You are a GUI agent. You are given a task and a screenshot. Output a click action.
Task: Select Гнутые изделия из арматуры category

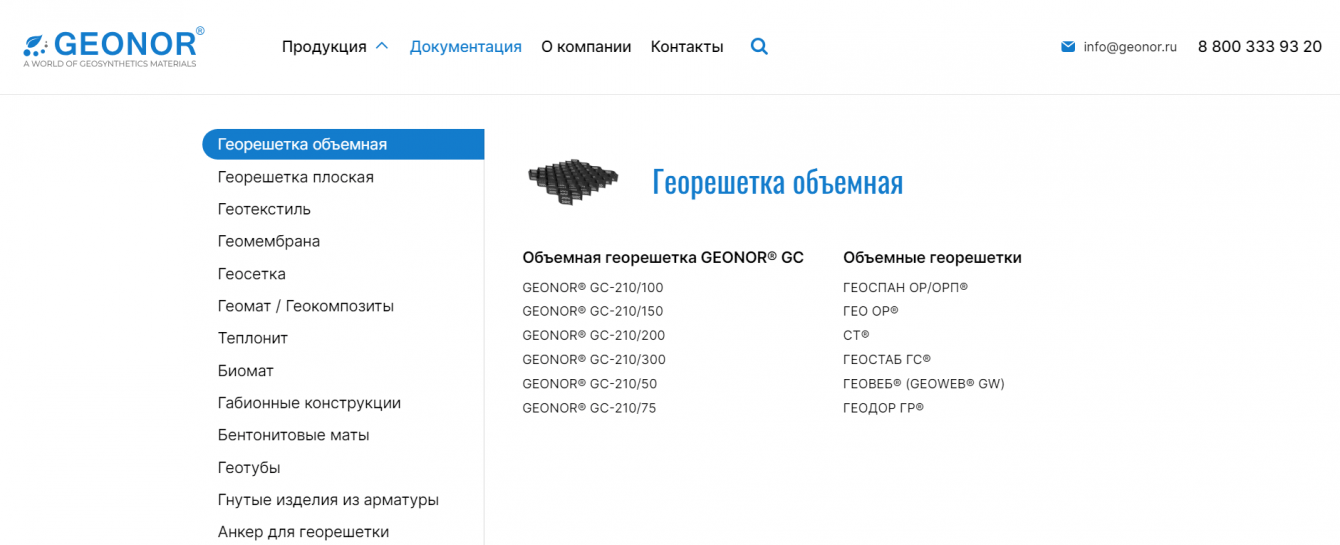tap(328, 500)
